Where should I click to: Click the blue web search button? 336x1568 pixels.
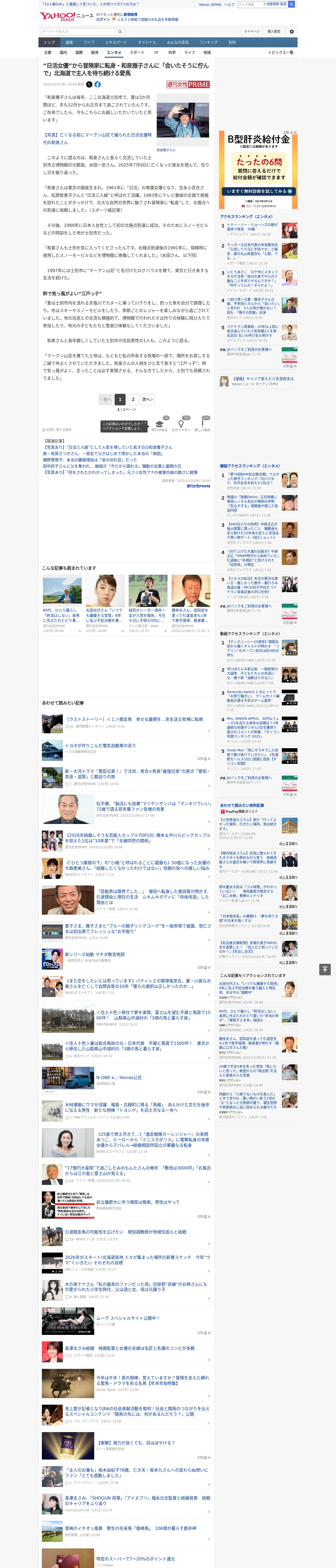tap(292, 4)
